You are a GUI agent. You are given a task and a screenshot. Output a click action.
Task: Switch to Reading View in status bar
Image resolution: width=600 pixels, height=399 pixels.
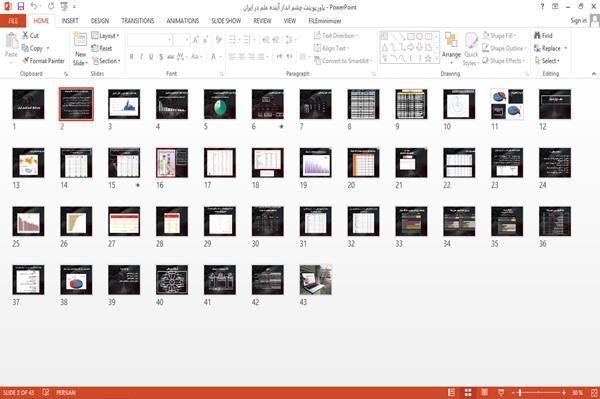[x=484, y=392]
